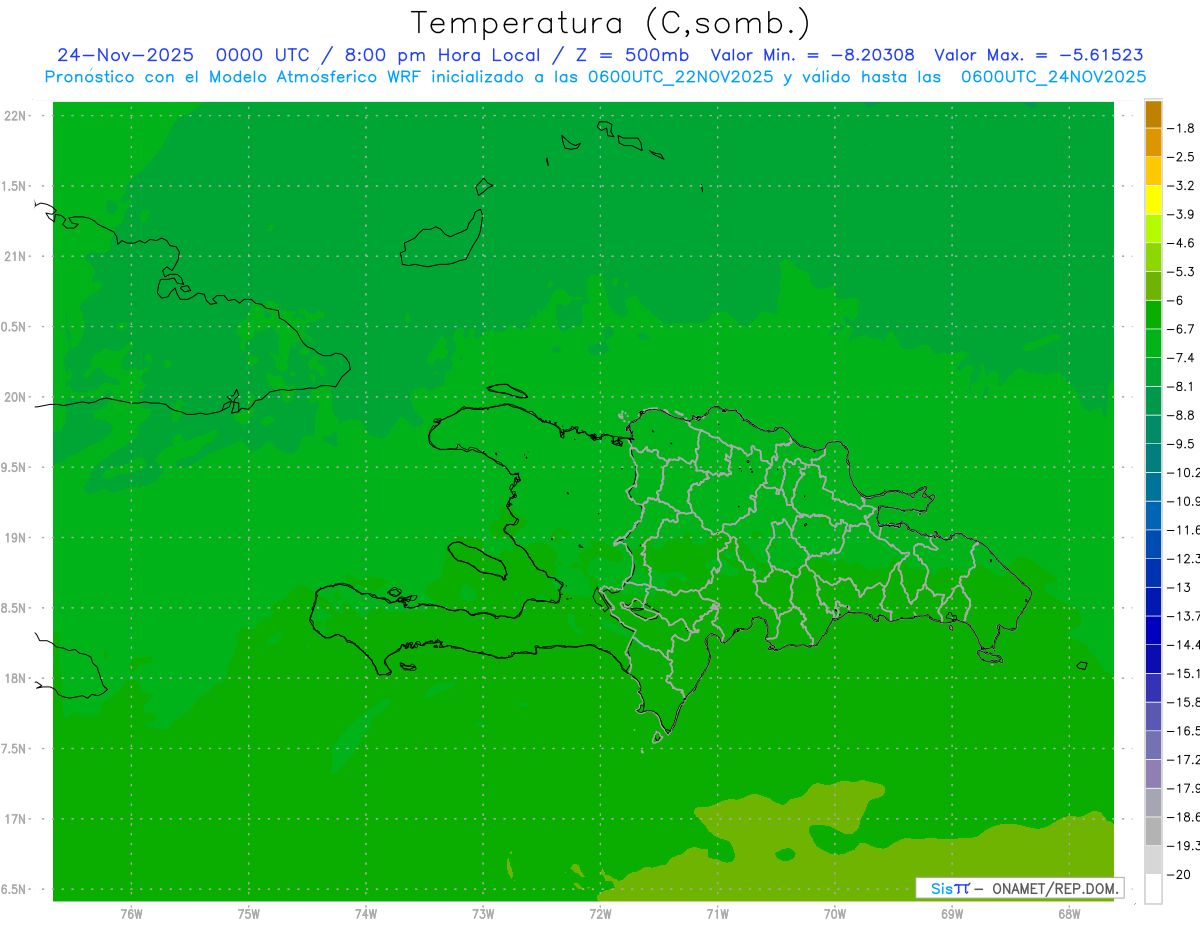Select the green swatch between -7.4 and -8.1
1200x927 pixels.
tap(1153, 372)
